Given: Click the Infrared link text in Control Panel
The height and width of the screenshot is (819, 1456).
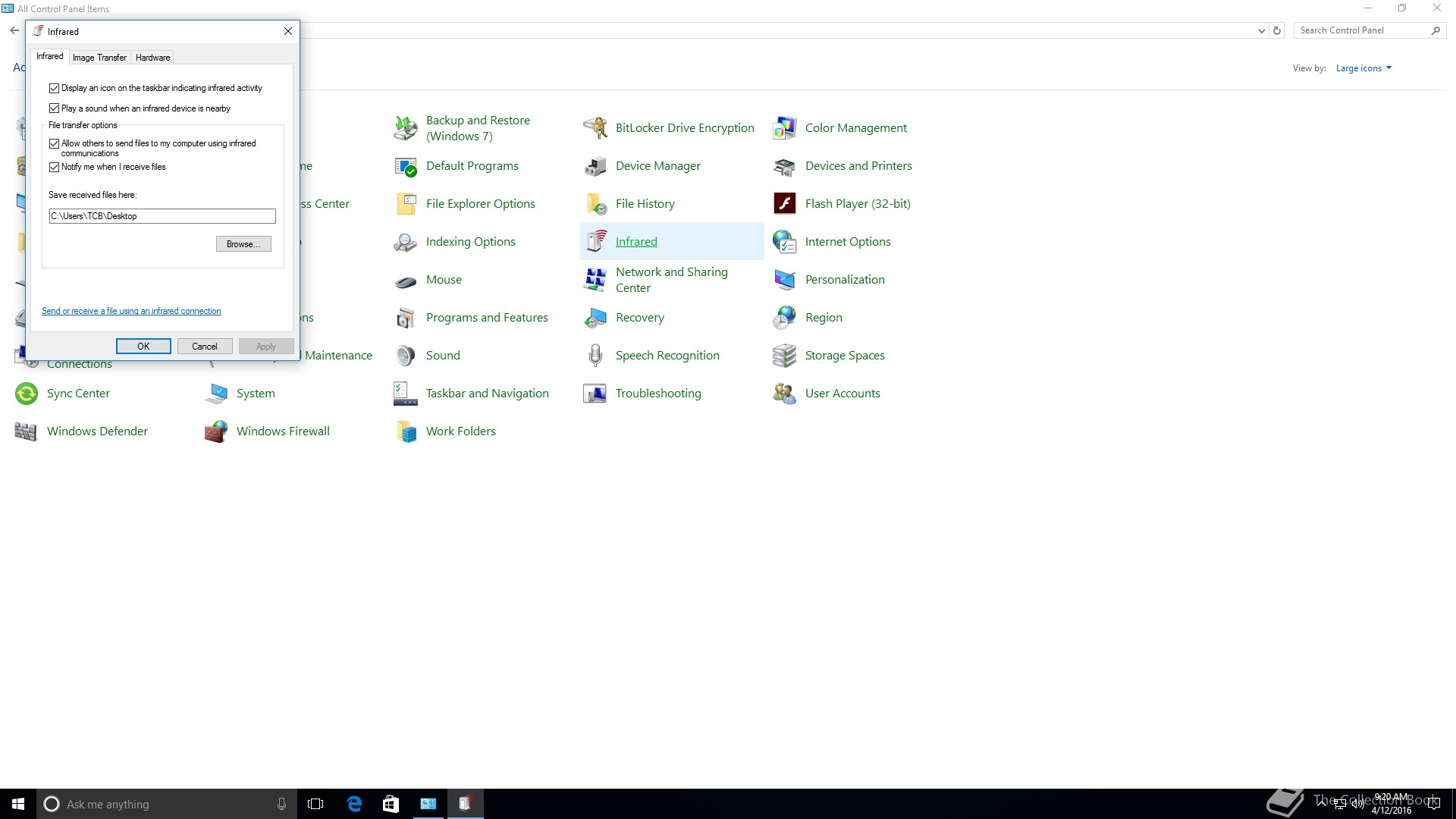Looking at the screenshot, I should (636, 242).
